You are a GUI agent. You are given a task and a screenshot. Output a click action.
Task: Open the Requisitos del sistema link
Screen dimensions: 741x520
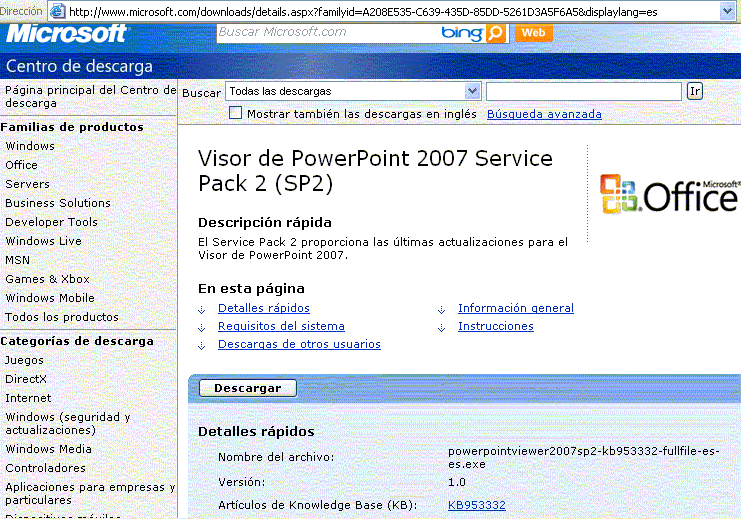pos(281,326)
